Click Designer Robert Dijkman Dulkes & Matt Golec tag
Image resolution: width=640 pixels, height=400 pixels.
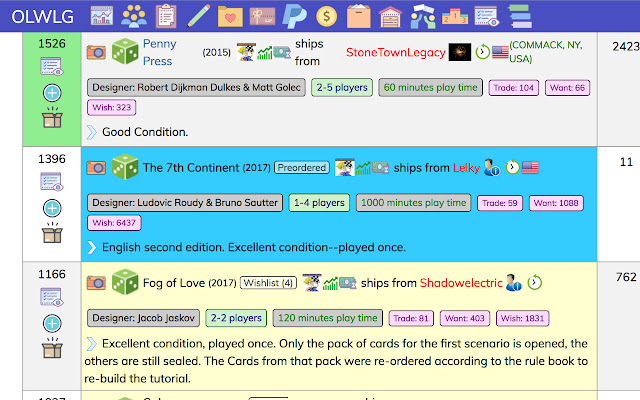coord(196,87)
